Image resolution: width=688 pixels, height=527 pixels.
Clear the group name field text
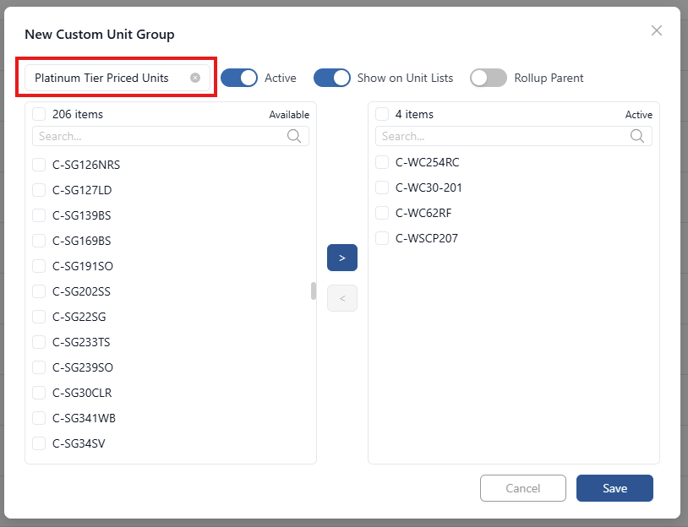point(195,78)
